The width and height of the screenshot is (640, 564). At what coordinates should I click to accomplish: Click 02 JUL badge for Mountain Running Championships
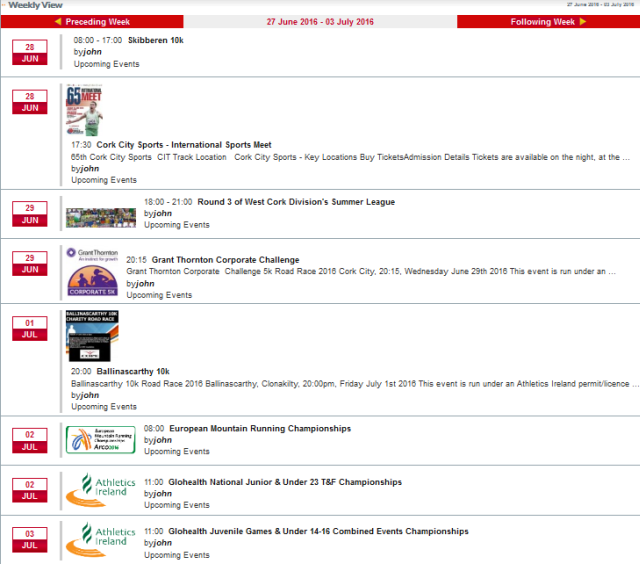30,441
